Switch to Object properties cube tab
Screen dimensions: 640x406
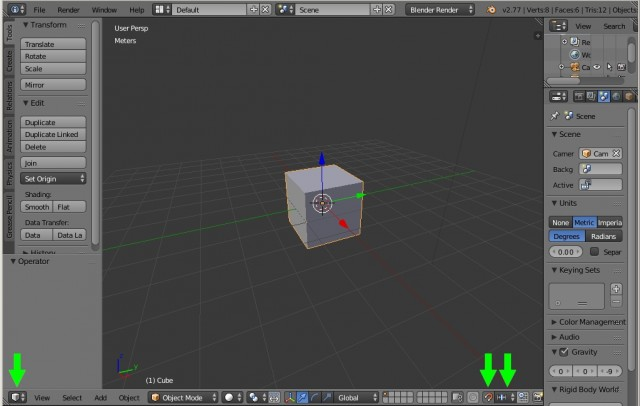tap(629, 96)
